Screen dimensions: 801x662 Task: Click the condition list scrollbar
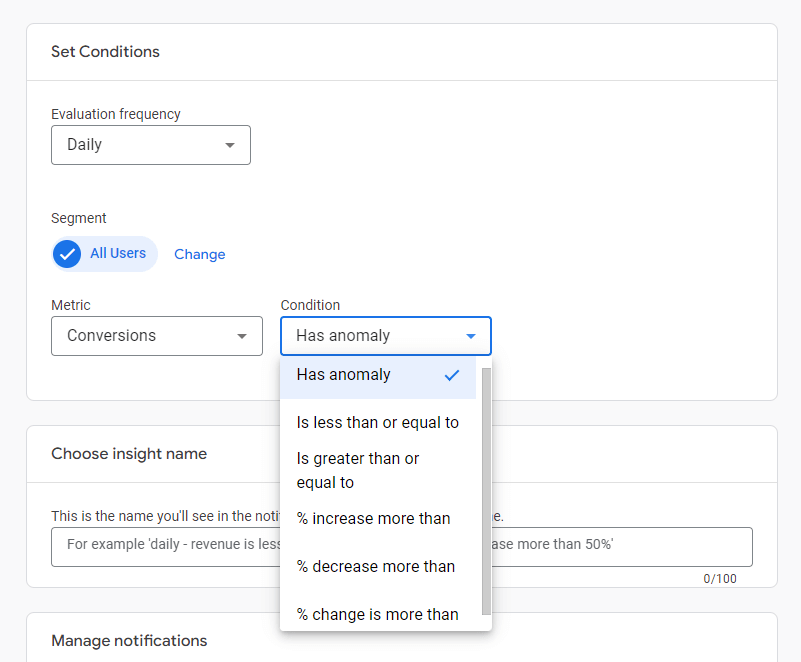(x=486, y=490)
